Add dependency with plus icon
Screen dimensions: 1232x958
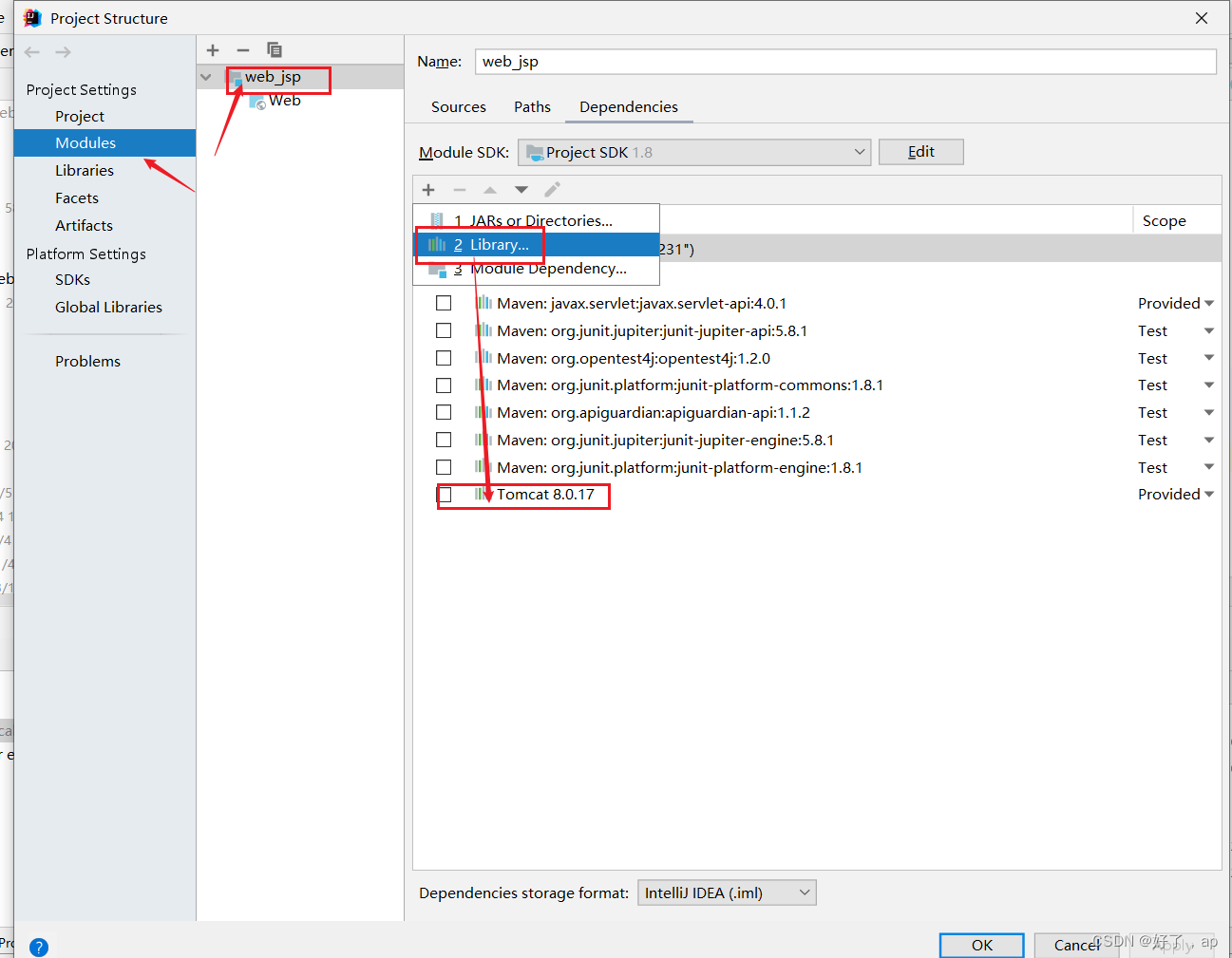(x=428, y=190)
